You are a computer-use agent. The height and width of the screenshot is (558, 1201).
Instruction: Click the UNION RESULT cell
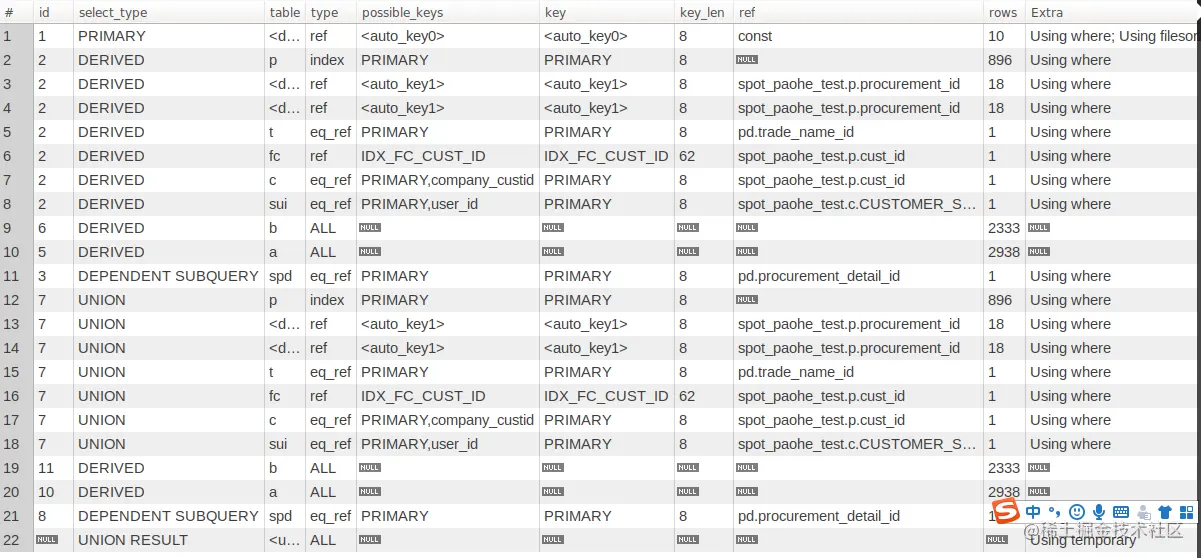[x=133, y=540]
